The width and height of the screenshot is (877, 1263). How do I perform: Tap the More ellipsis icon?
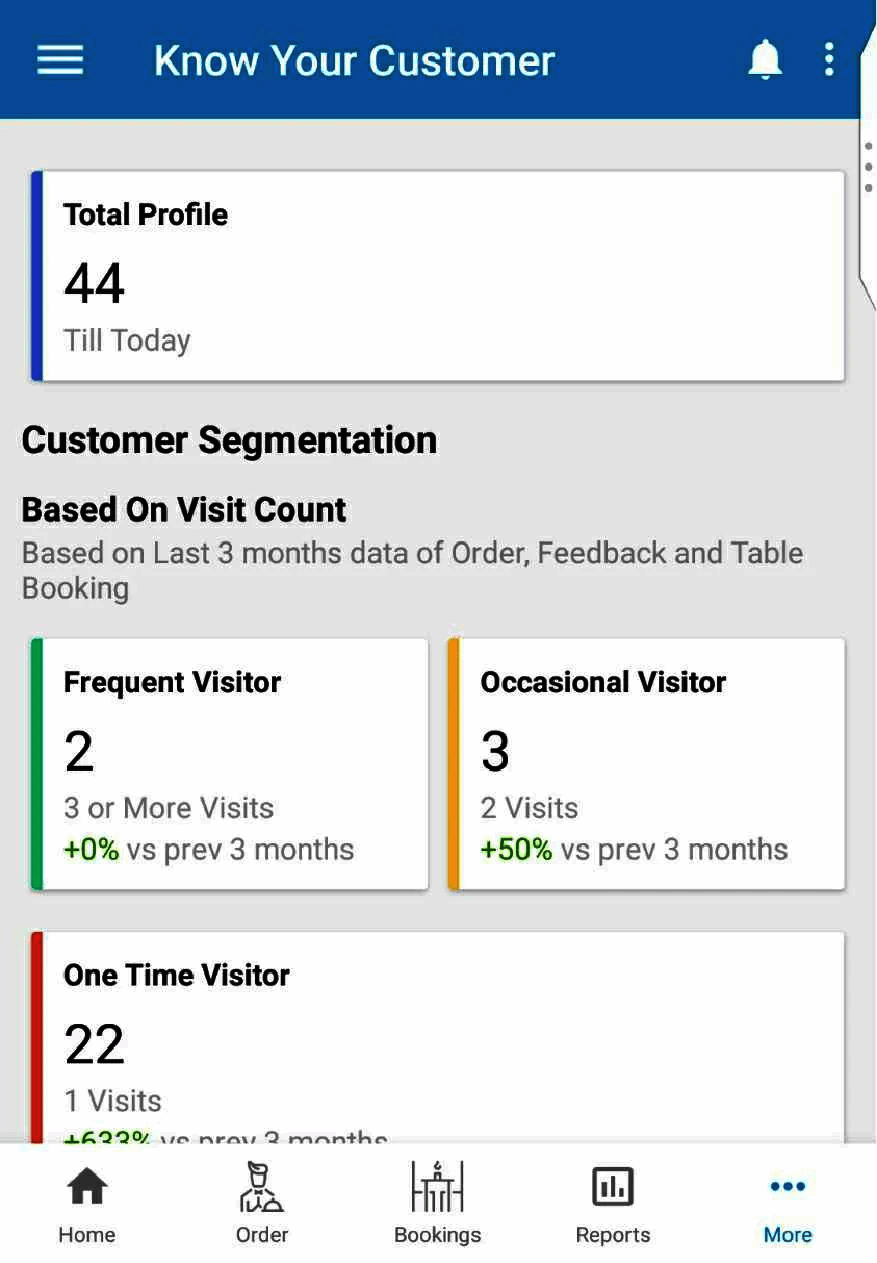coord(788,1187)
